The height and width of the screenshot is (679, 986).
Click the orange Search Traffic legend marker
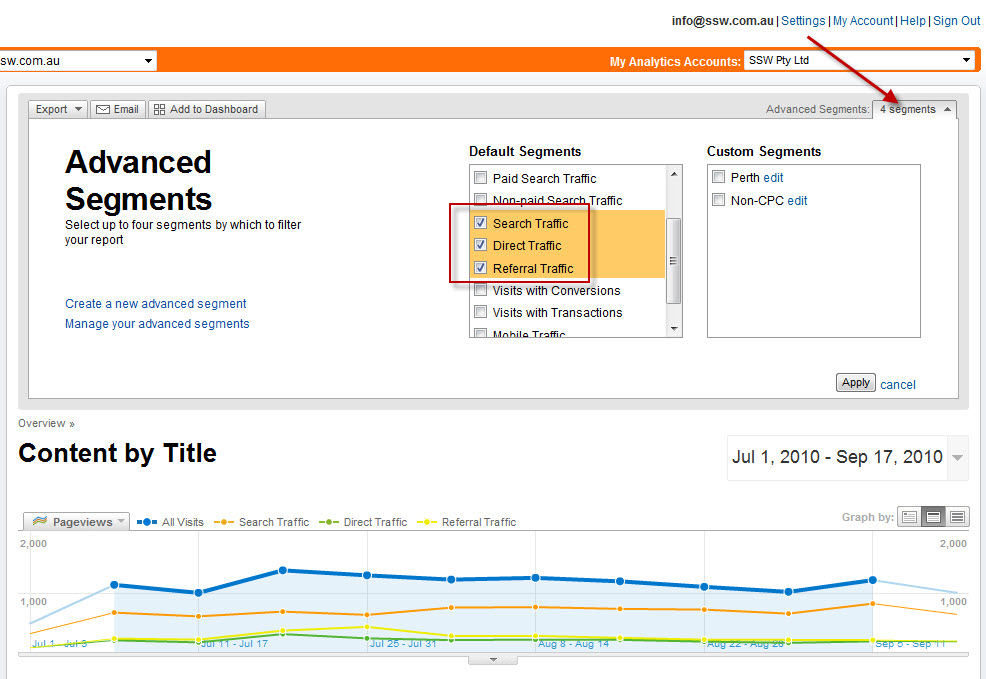click(x=224, y=522)
